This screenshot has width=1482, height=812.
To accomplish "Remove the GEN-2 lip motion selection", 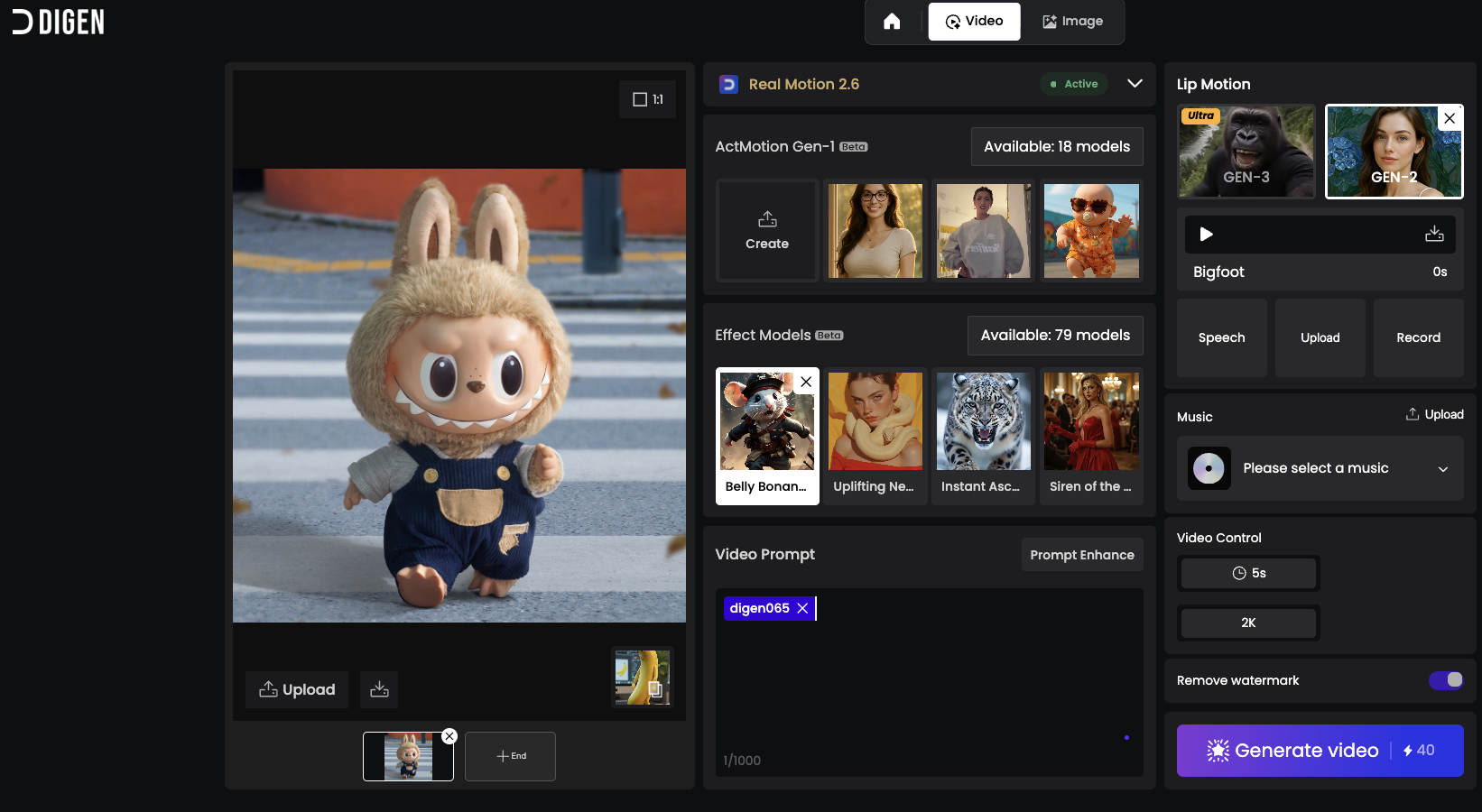I will pyautogui.click(x=1450, y=118).
